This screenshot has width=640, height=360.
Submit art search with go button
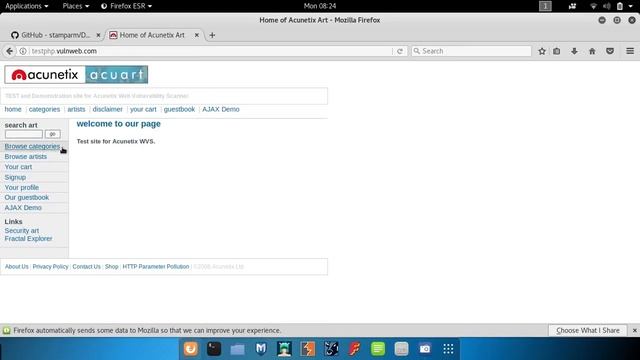tap(53, 134)
